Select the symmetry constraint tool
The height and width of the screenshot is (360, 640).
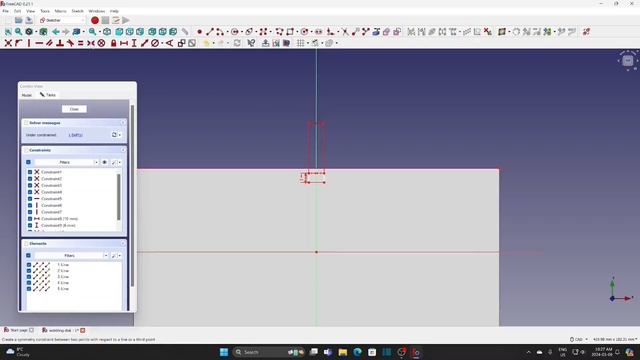91,43
